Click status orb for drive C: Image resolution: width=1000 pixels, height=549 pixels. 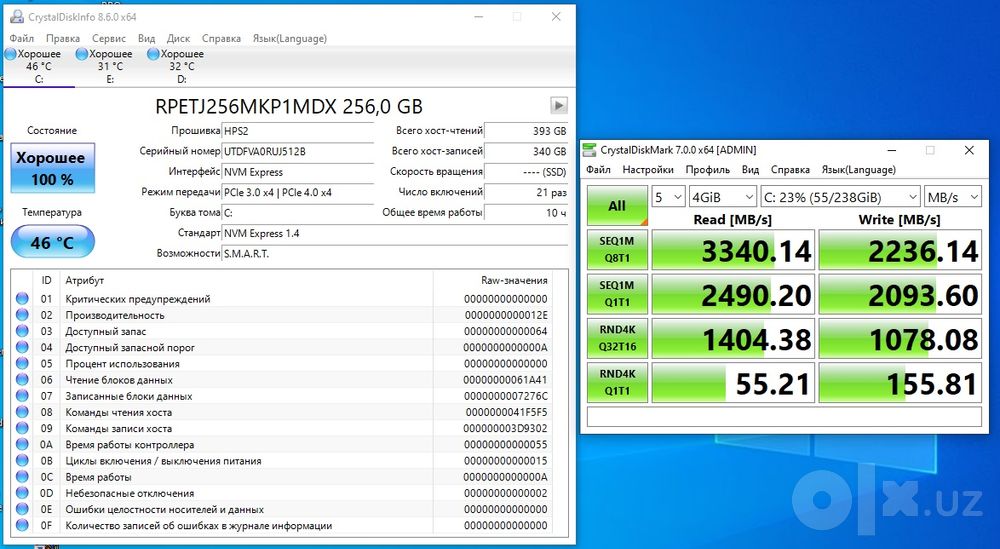click(x=10, y=54)
